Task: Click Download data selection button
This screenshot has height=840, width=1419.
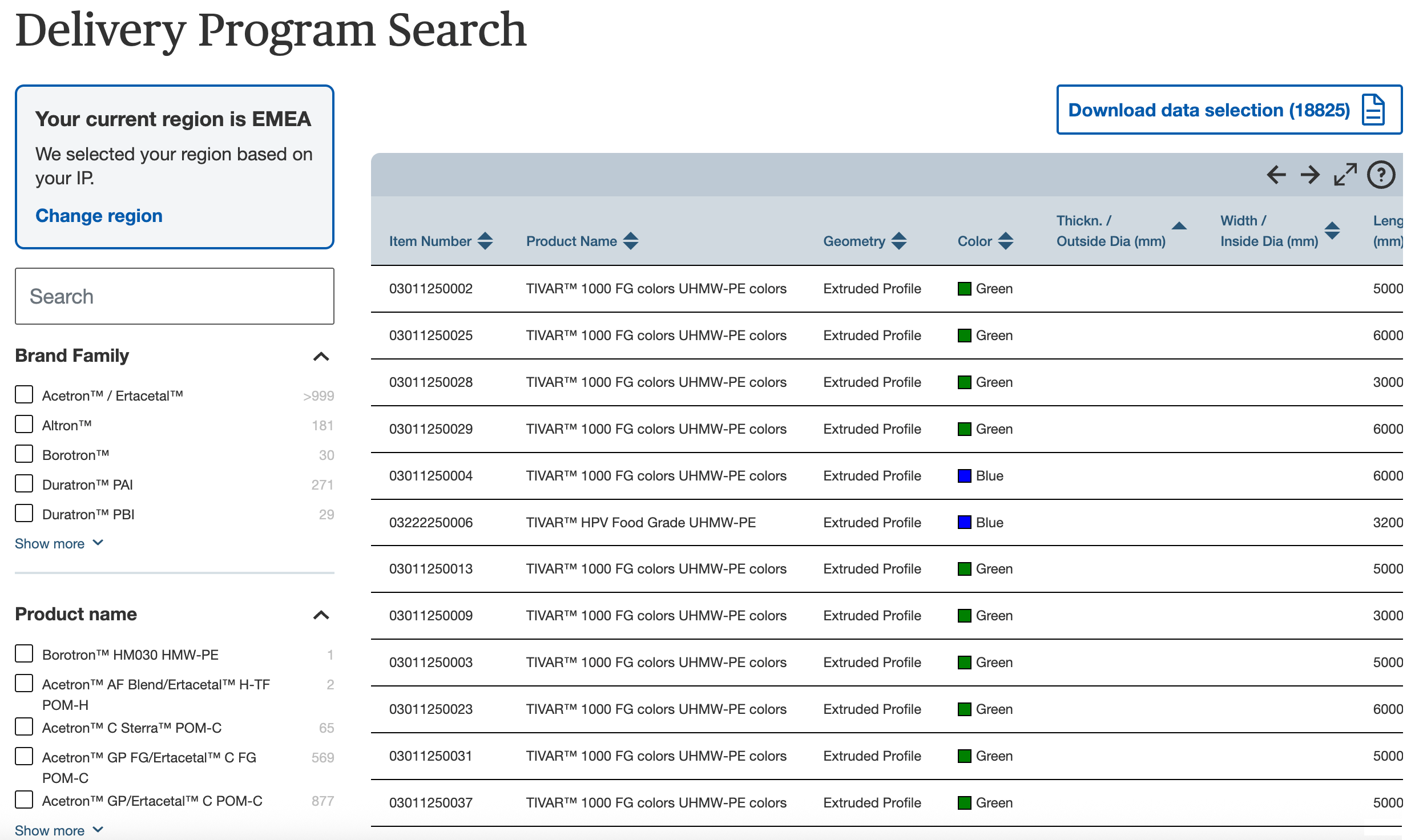Action: pos(1228,110)
